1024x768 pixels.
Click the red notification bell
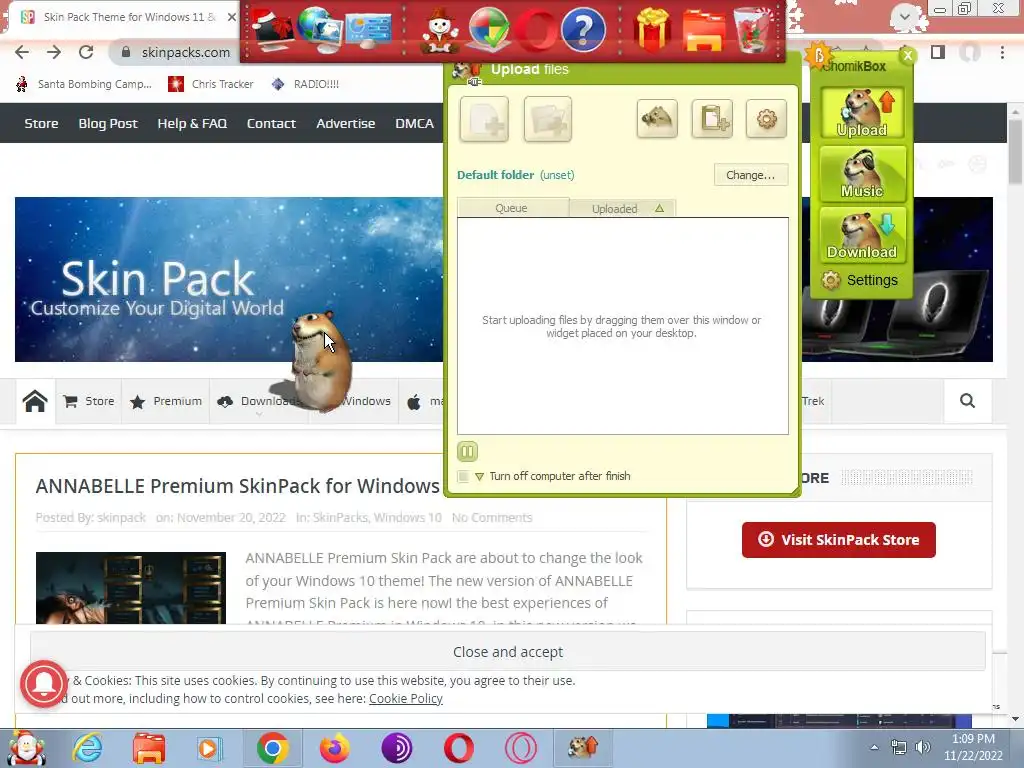(43, 684)
